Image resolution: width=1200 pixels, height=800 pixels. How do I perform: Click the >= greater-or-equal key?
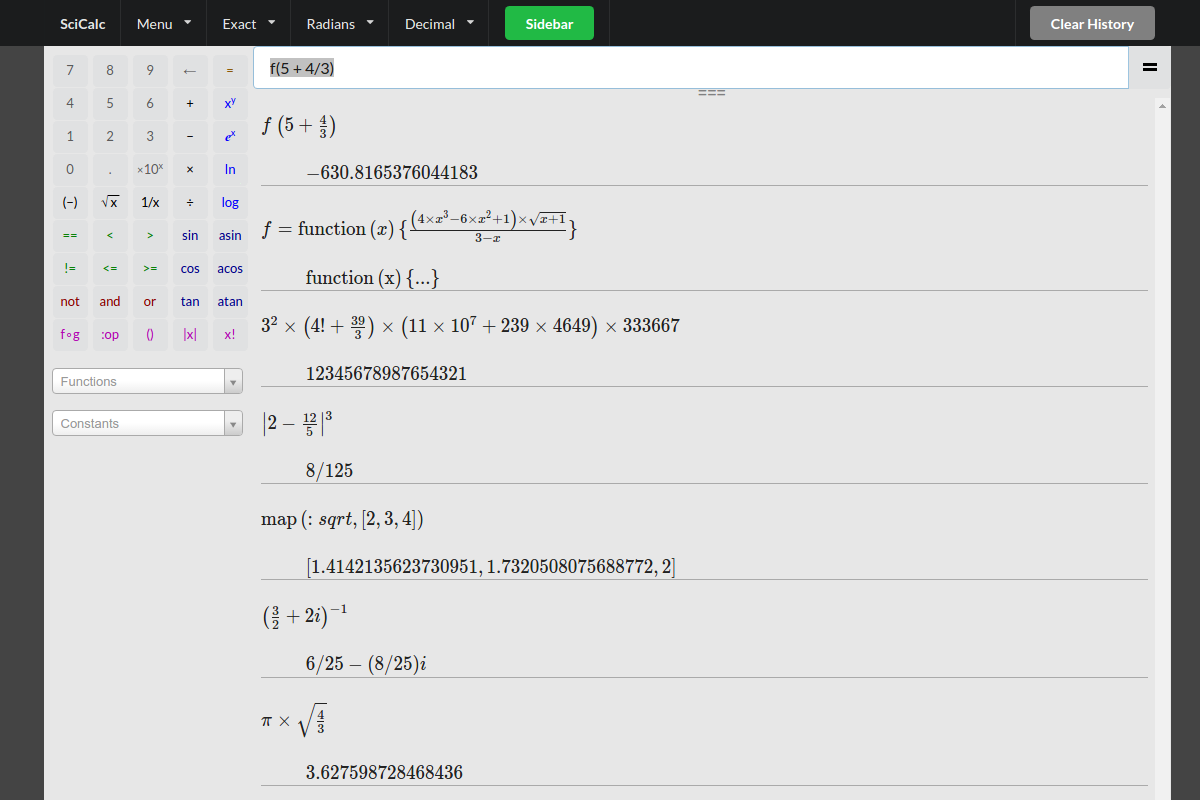click(150, 269)
